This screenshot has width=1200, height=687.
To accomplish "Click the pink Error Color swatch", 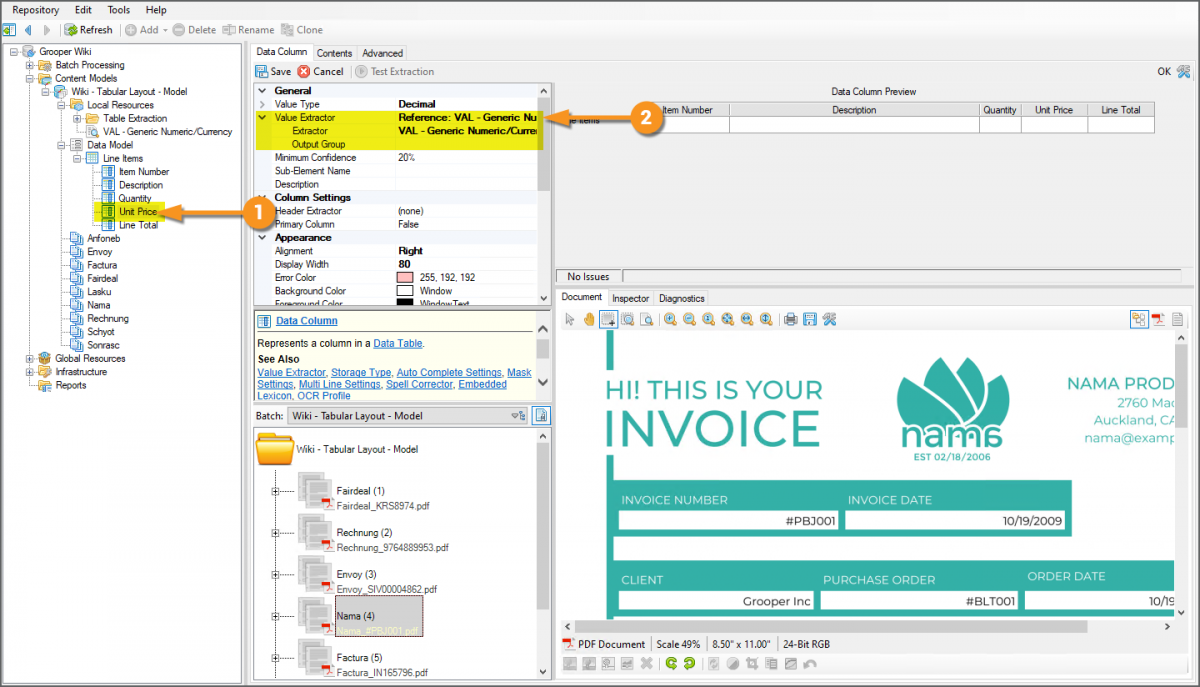I will (405, 277).
